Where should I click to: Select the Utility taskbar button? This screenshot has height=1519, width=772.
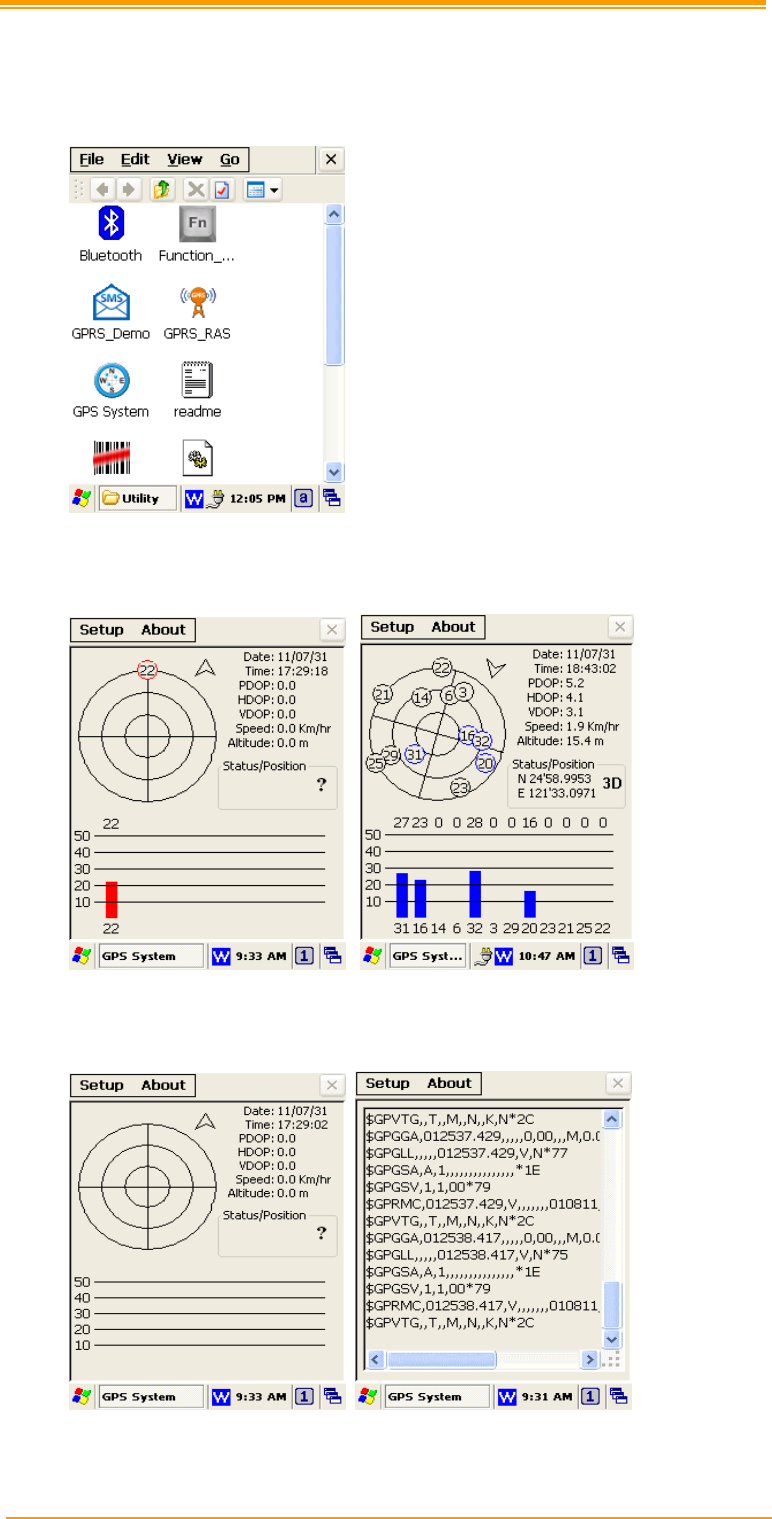coord(137,498)
